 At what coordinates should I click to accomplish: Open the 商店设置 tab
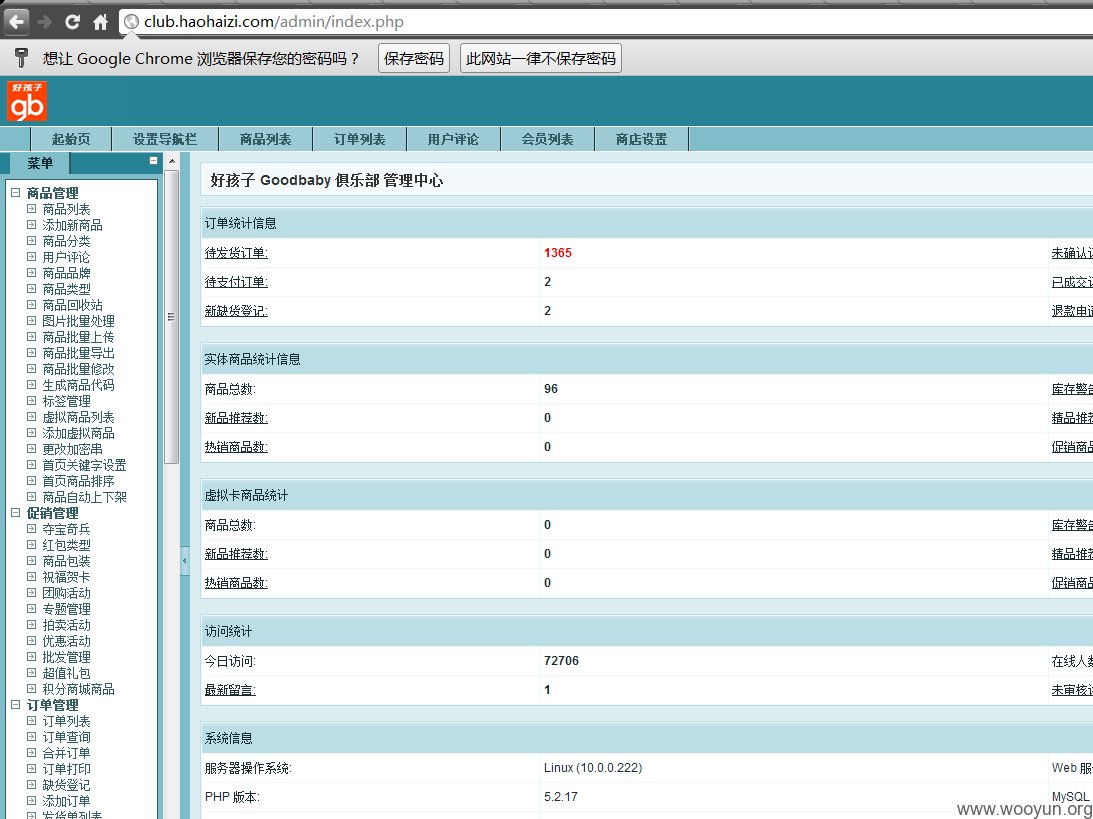(x=641, y=139)
